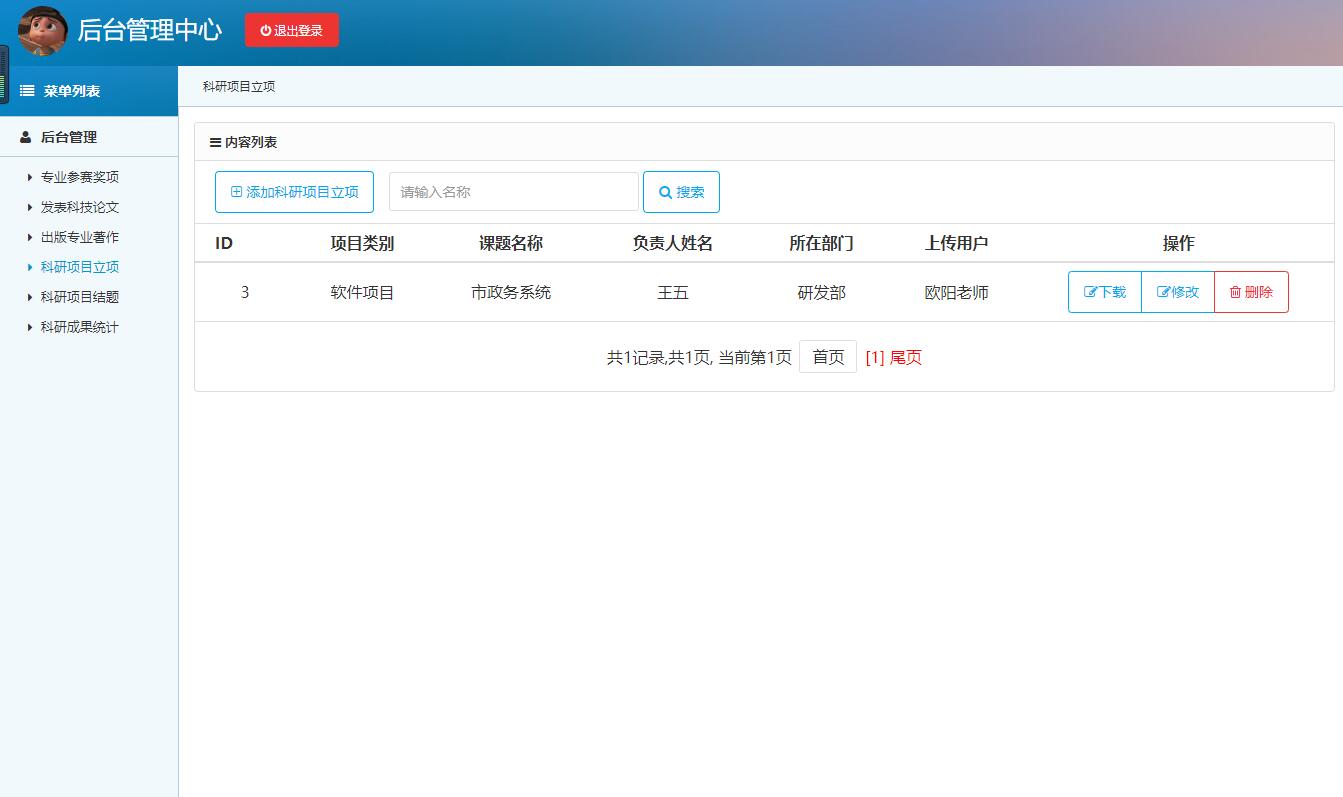Click the 请输入名称 search field
The image size is (1343, 797).
click(513, 191)
